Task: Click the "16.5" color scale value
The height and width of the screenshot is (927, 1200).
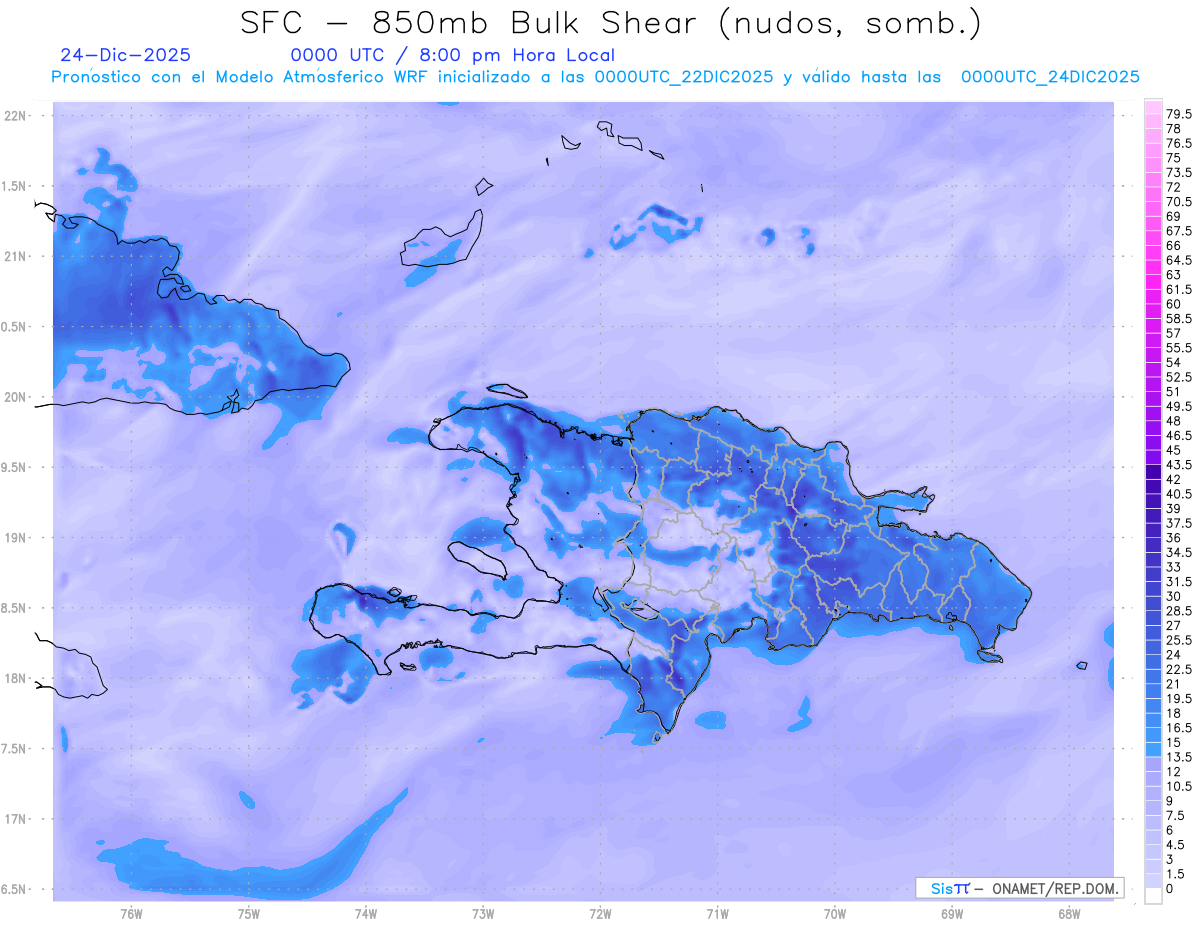Action: coord(1179,728)
